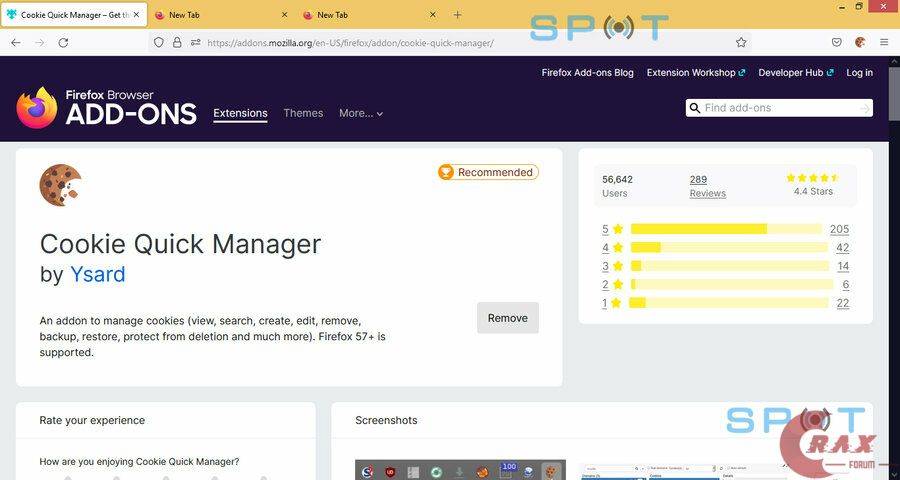
Task: Submit search with arrow icon
Action: 864,108
